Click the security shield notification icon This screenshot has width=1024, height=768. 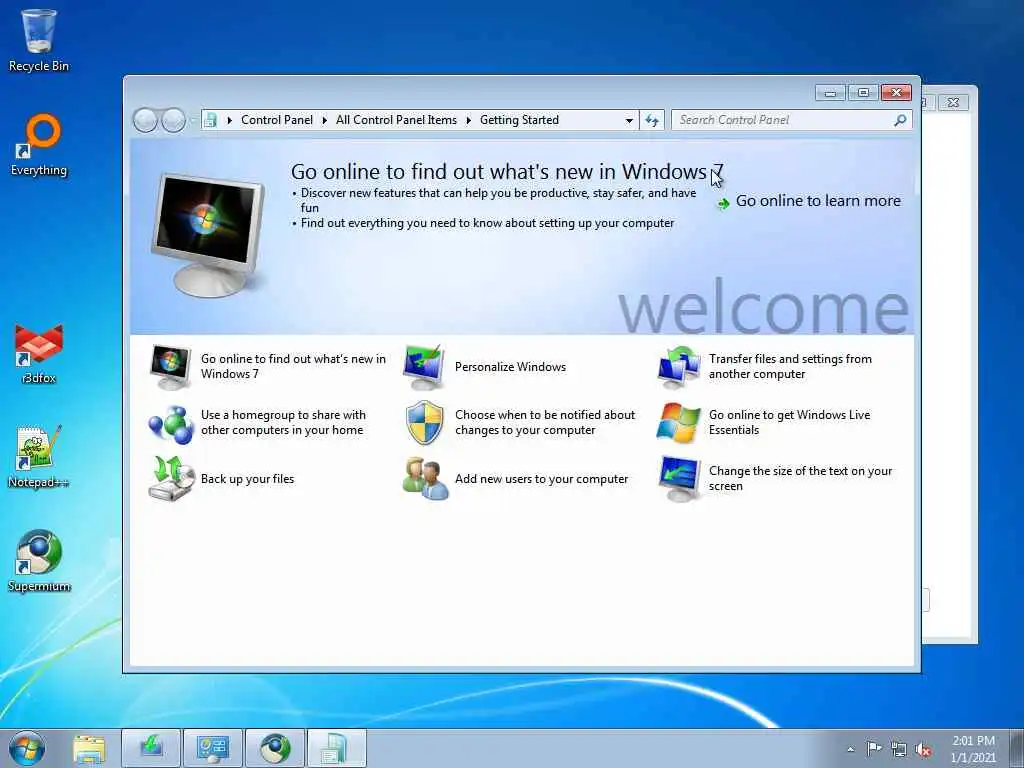424,423
